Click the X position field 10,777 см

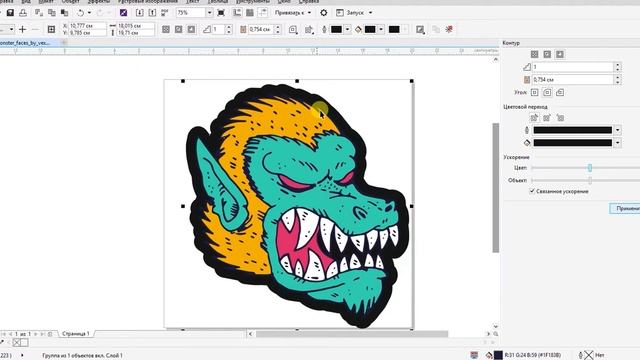(x=87, y=26)
